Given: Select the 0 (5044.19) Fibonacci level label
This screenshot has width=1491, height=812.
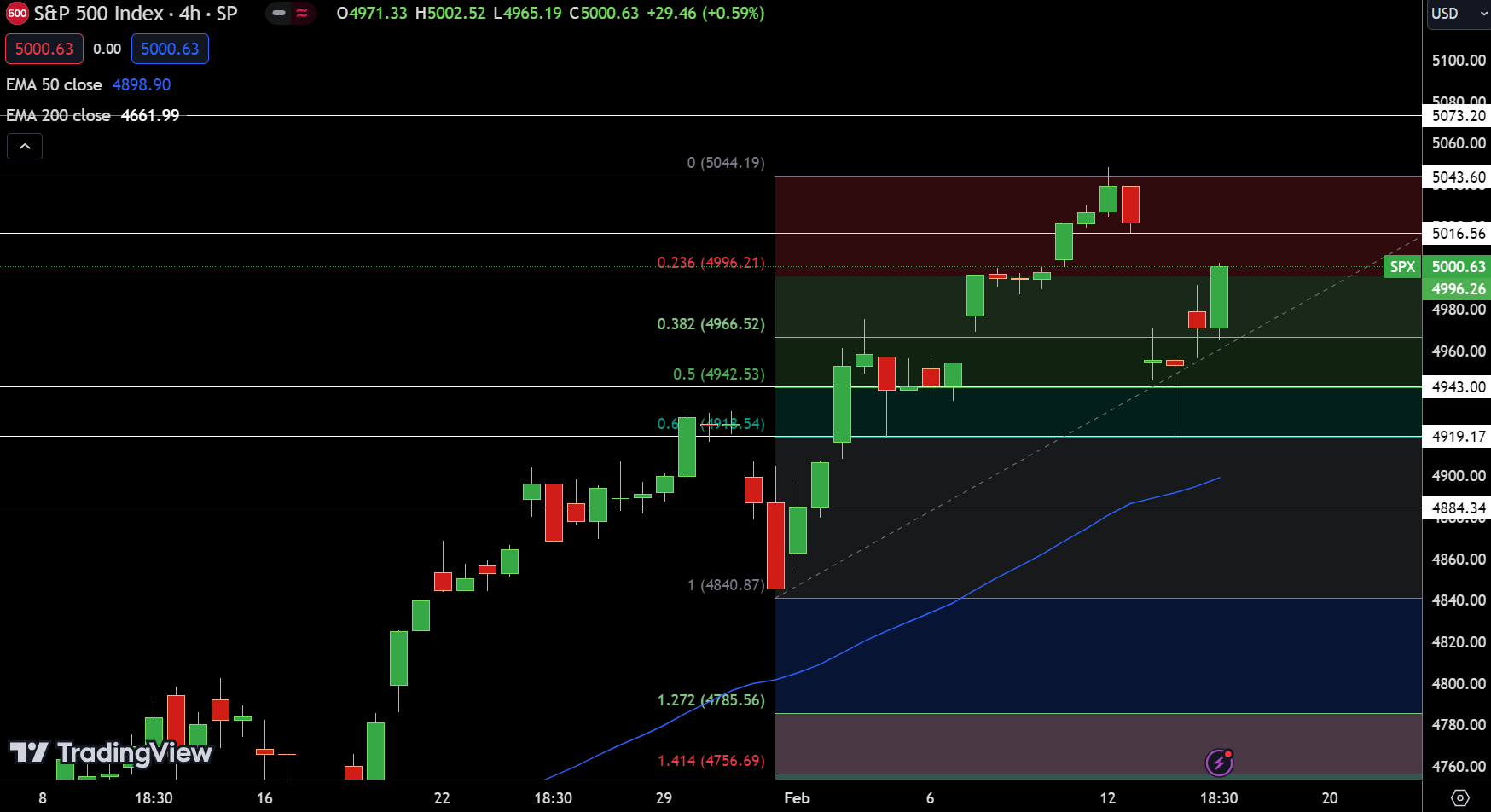Looking at the screenshot, I should (726, 163).
